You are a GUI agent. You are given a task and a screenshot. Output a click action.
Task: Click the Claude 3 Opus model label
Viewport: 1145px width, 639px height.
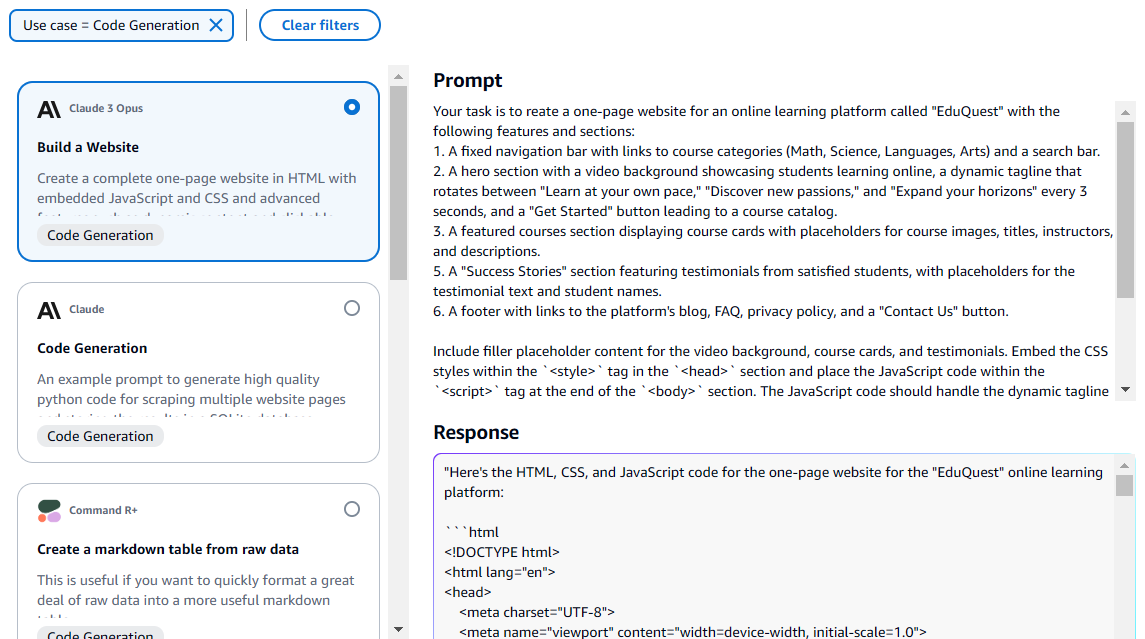[x=106, y=108]
